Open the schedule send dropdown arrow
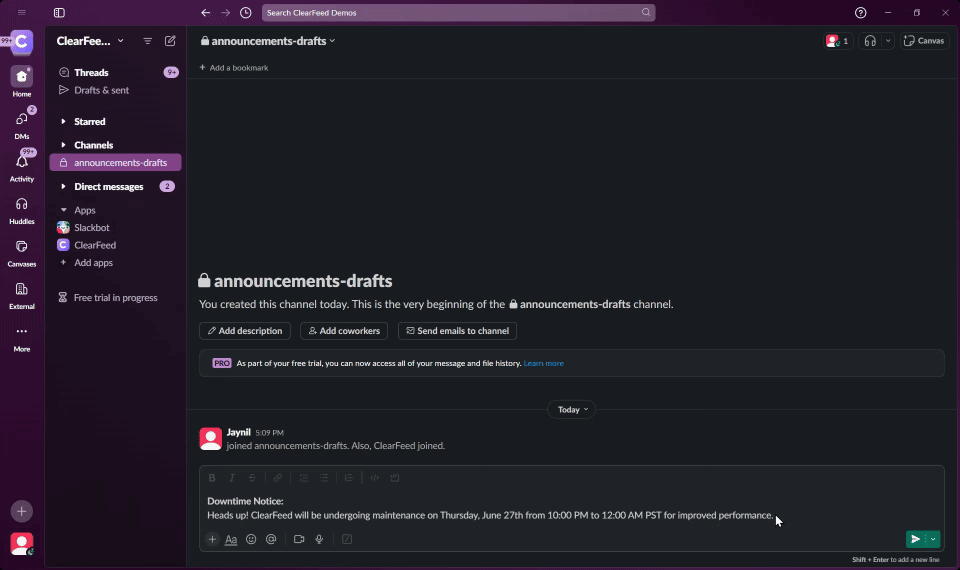Screen dimensions: 960x570 coord(933,539)
